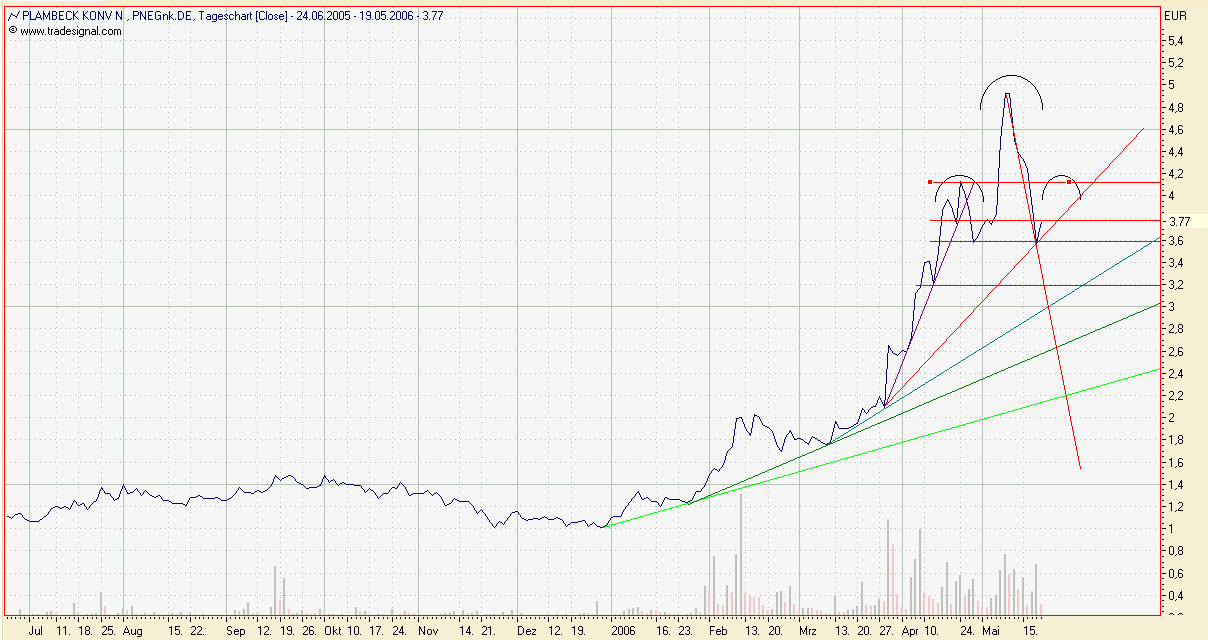Click the 1,6 value on the price axis
The image size is (1208, 640).
click(1176, 463)
